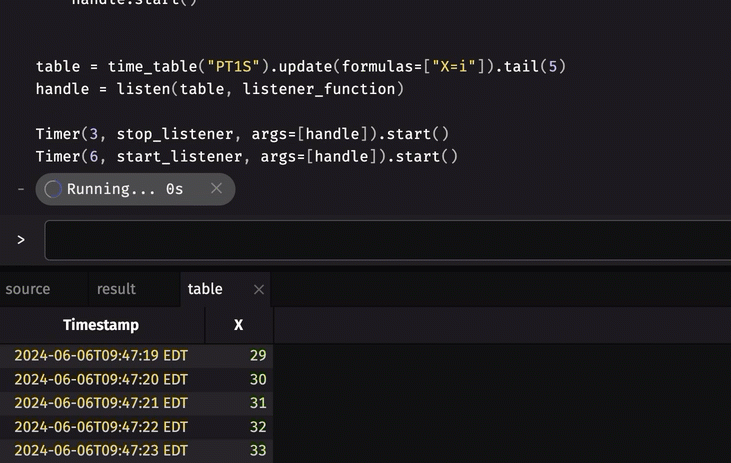
Task: Select the 09:47:21 EDT timestamp cell
Action: [101, 403]
